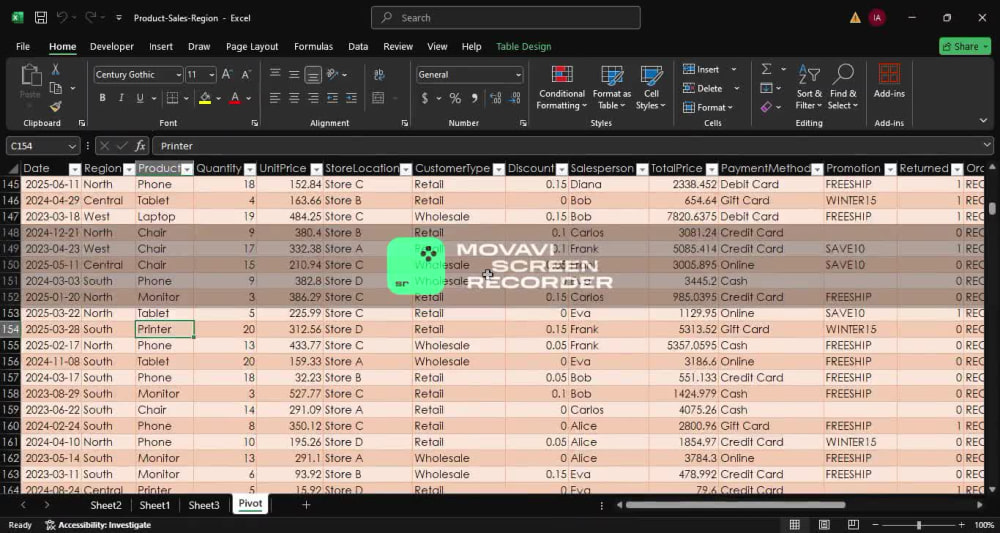Image resolution: width=1000 pixels, height=533 pixels.
Task: Click the Borders icon
Action: click(172, 98)
